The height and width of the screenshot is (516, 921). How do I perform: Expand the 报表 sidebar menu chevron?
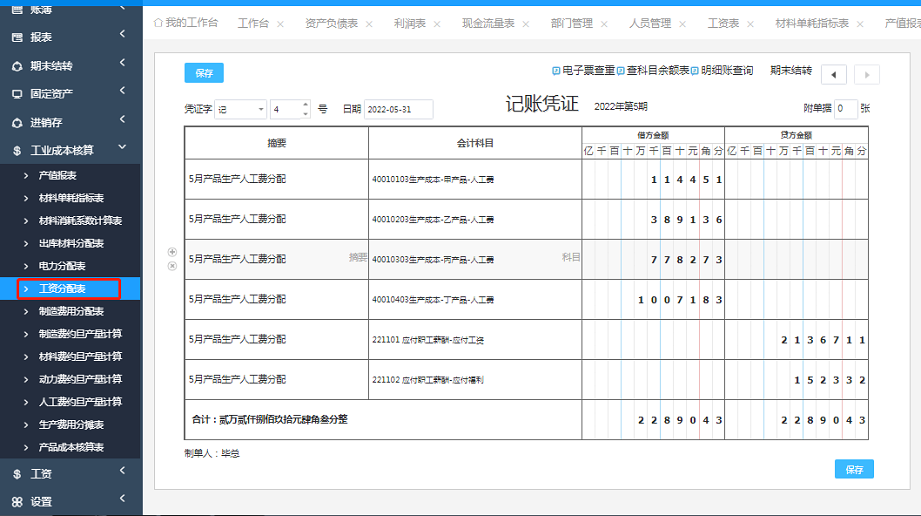coord(123,34)
